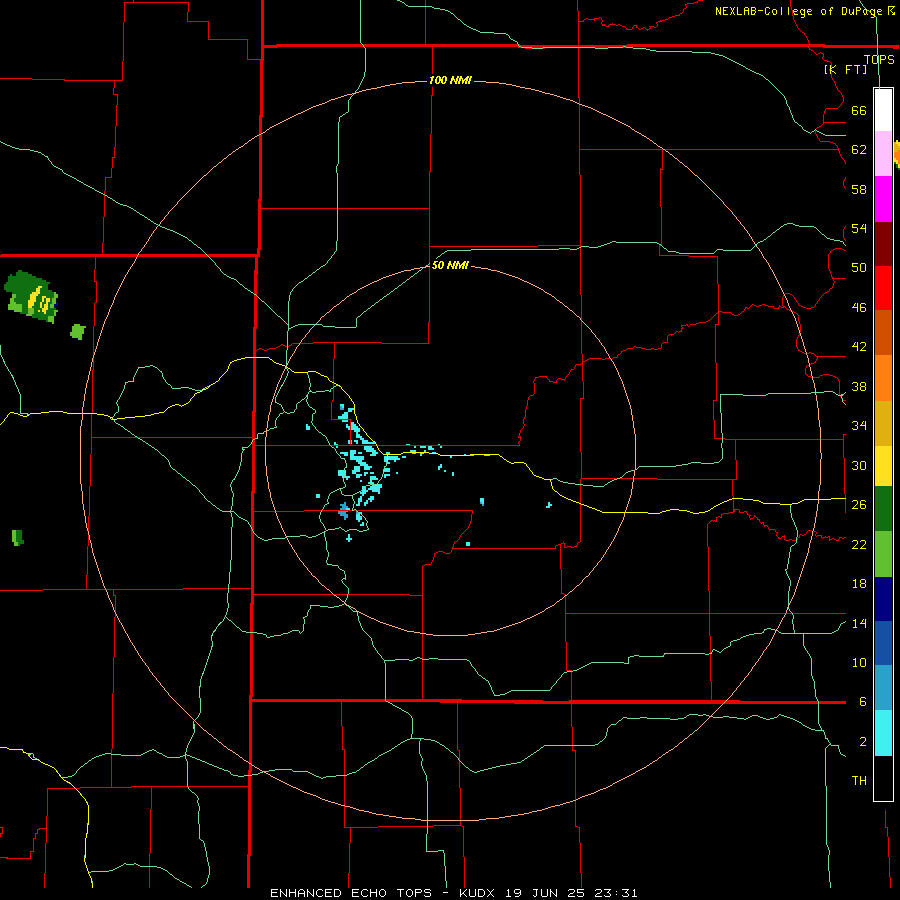Click the '58' legend value
Viewport: 900px width, 900px height.
pyautogui.click(x=859, y=189)
